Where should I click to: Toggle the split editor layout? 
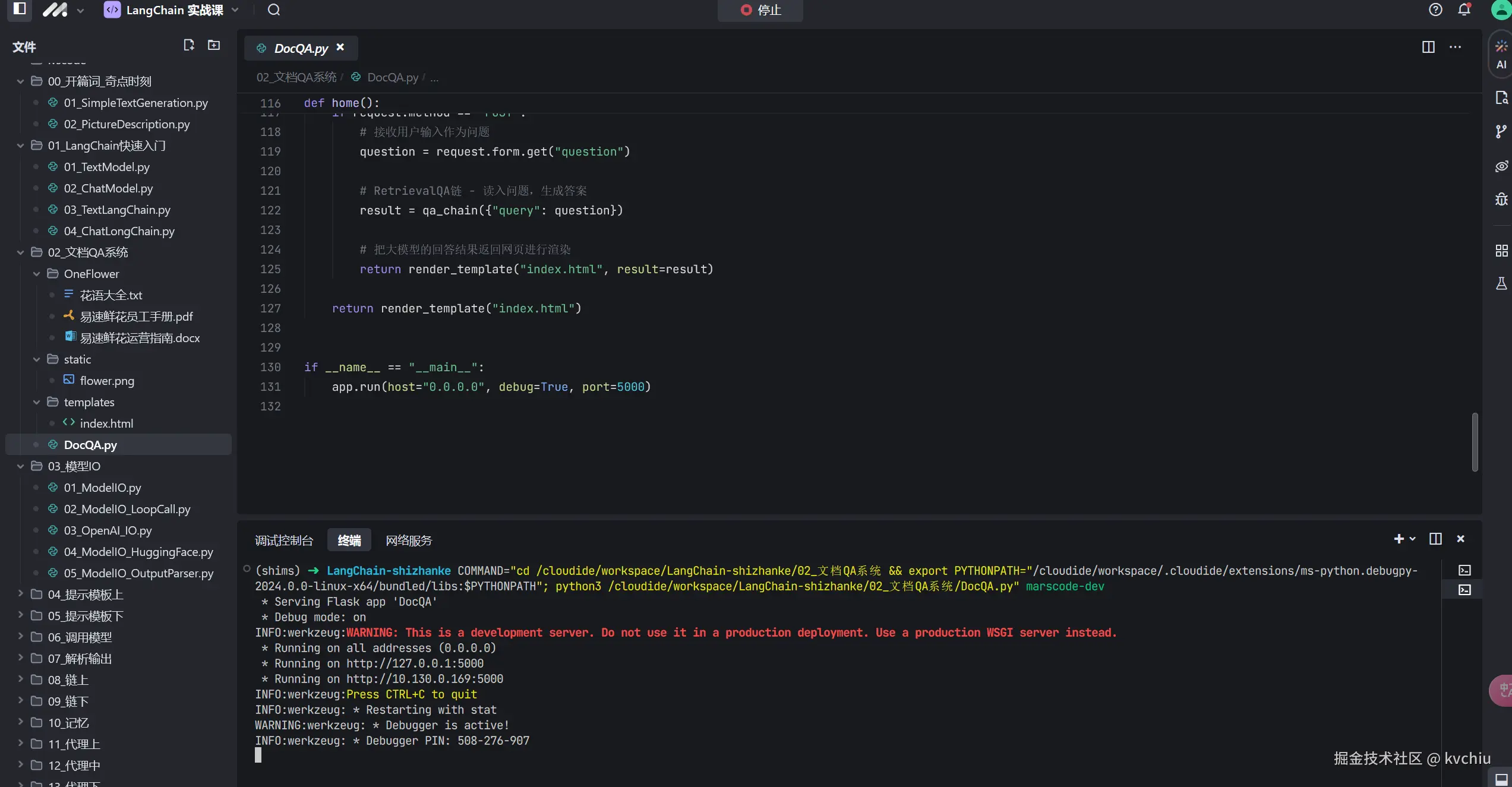(1428, 47)
